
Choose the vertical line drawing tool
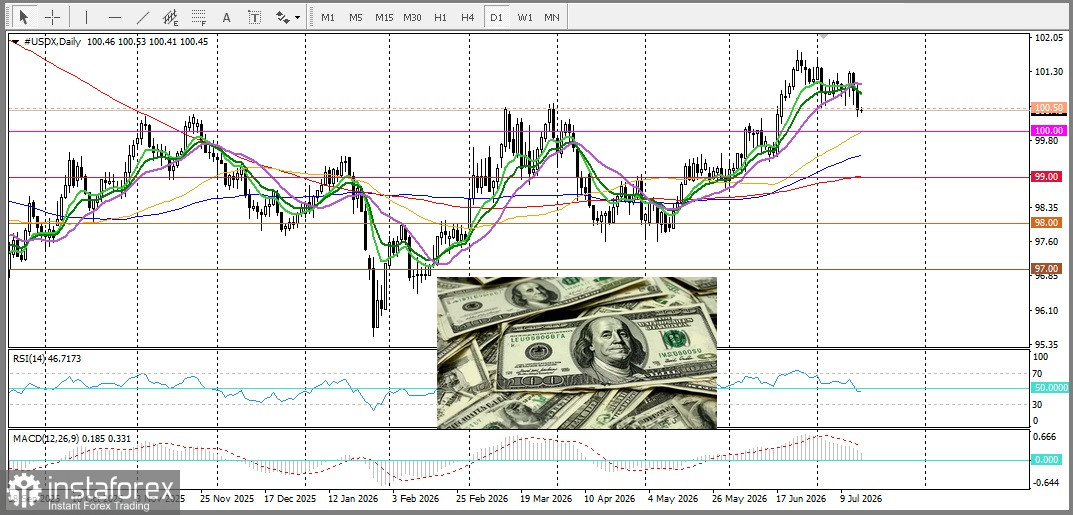click(86, 17)
